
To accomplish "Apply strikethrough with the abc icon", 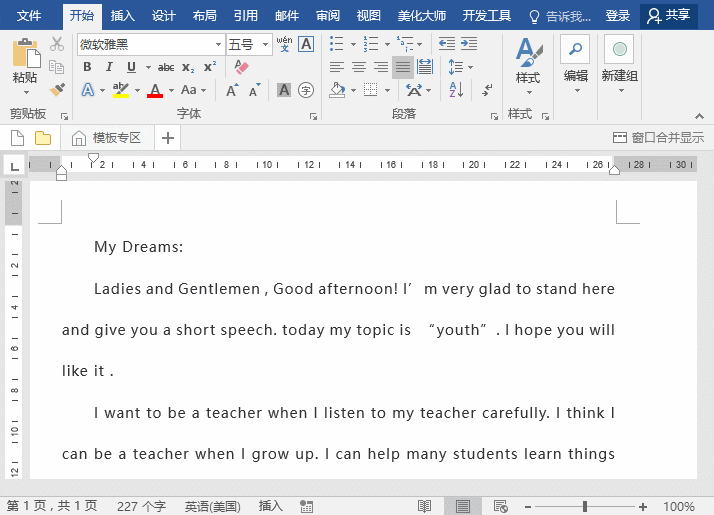I will point(166,67).
